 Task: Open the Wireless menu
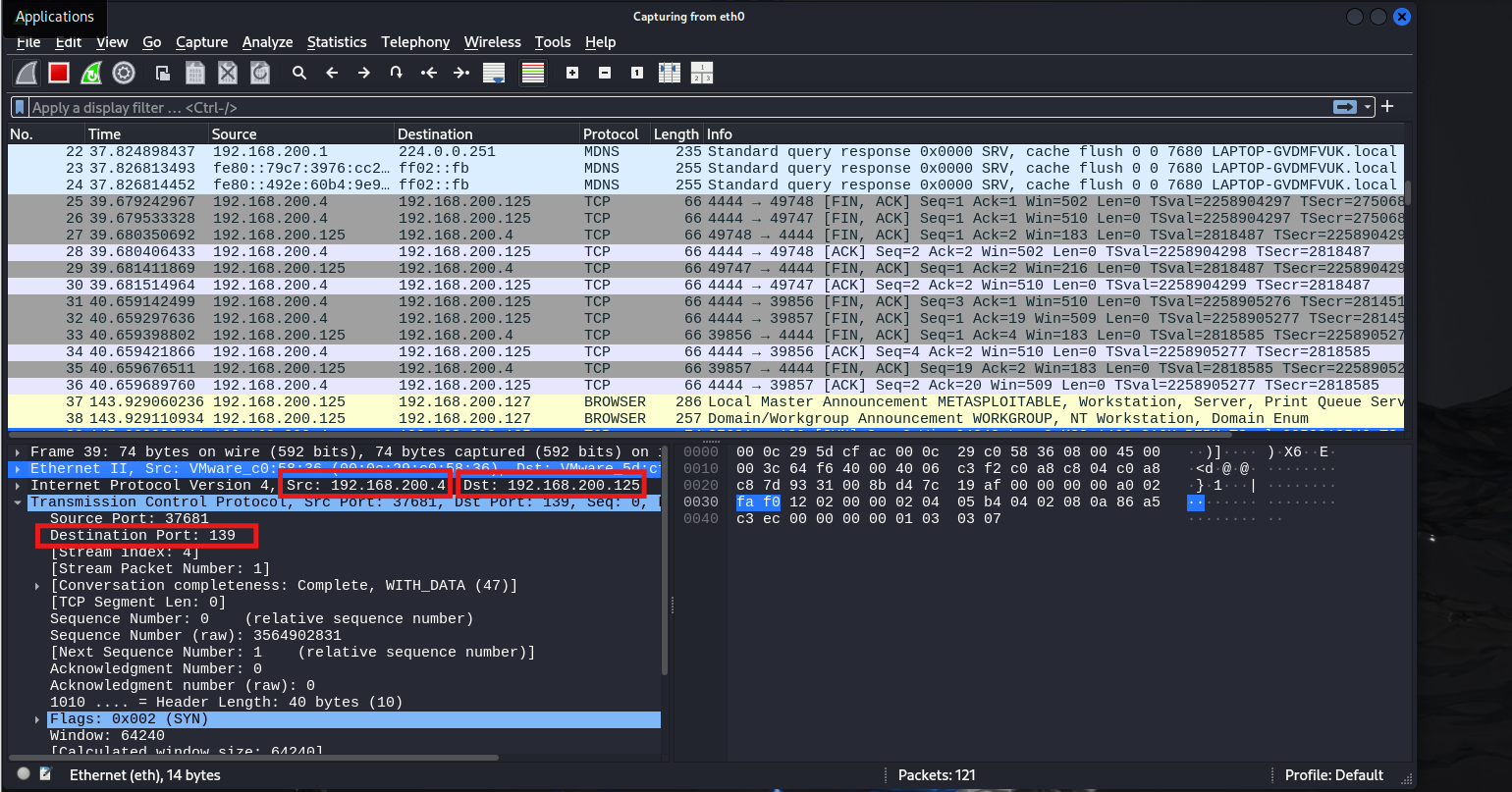click(x=493, y=42)
